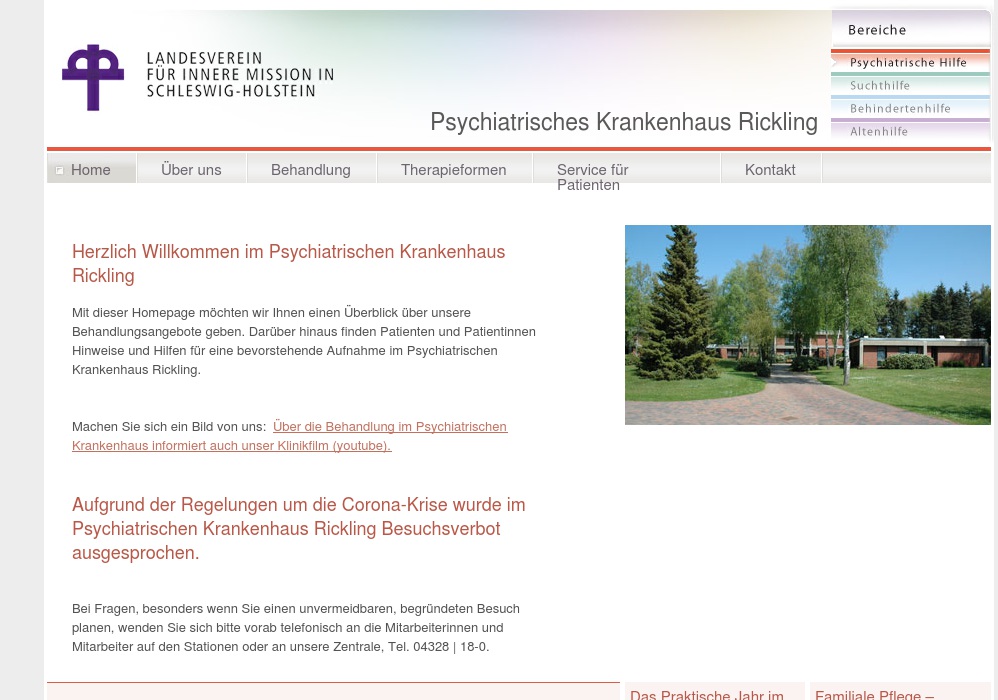Click the Landesverein cross logo
998x700 pixels.
point(94,77)
